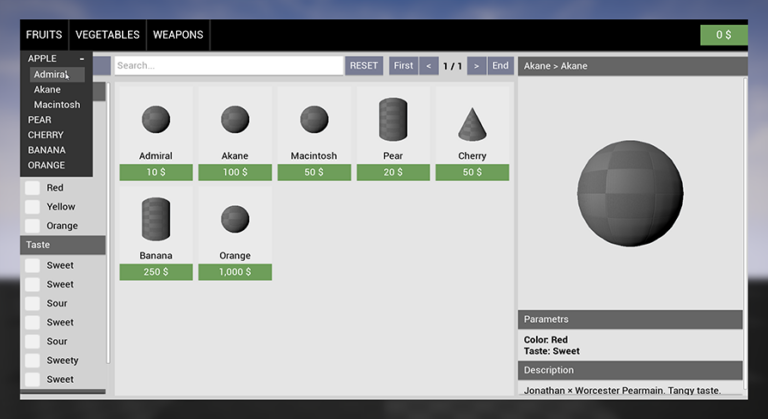The image size is (768, 419).
Task: Open the Cherry cone thumbnail
Action: [472, 124]
